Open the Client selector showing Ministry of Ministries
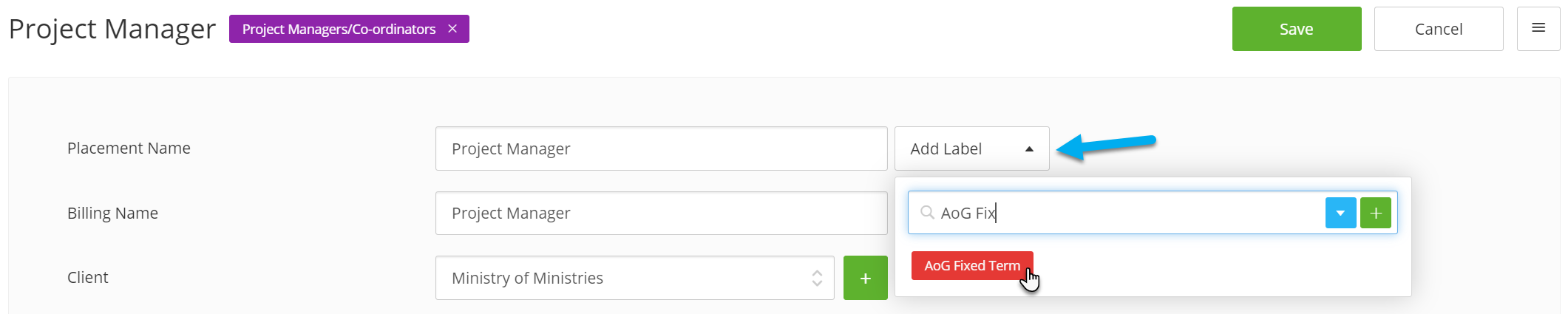Screen dimensions: 1568x314 [x=634, y=278]
